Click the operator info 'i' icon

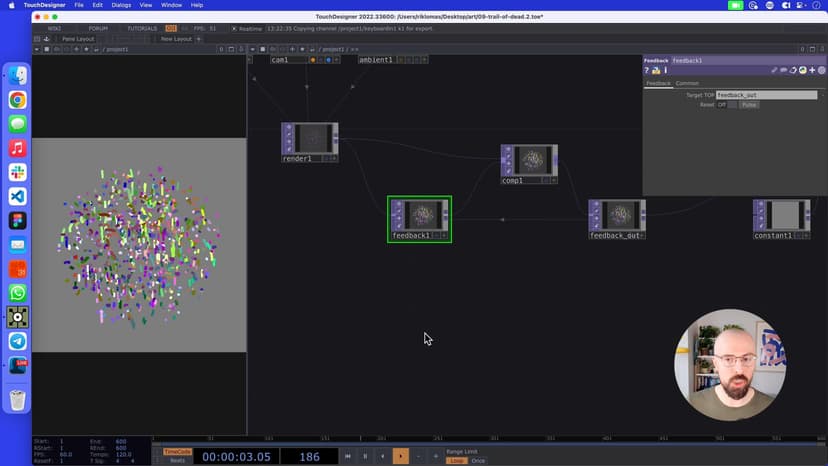663,70
